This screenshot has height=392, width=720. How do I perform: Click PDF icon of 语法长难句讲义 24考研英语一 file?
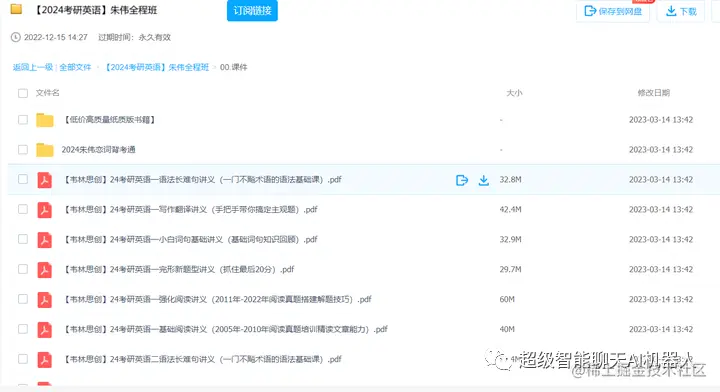tap(45, 180)
